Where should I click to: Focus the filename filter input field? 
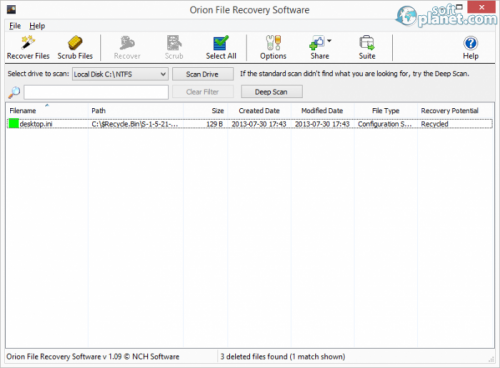[x=96, y=92]
